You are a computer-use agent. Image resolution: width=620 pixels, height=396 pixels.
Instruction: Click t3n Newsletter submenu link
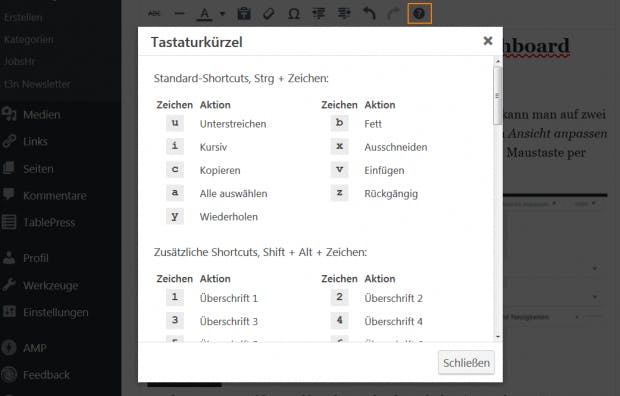coord(37,84)
